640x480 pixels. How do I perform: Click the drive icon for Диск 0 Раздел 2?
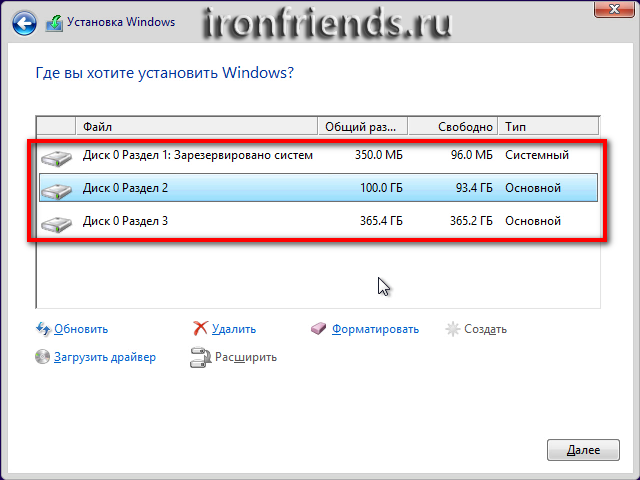click(x=57, y=188)
